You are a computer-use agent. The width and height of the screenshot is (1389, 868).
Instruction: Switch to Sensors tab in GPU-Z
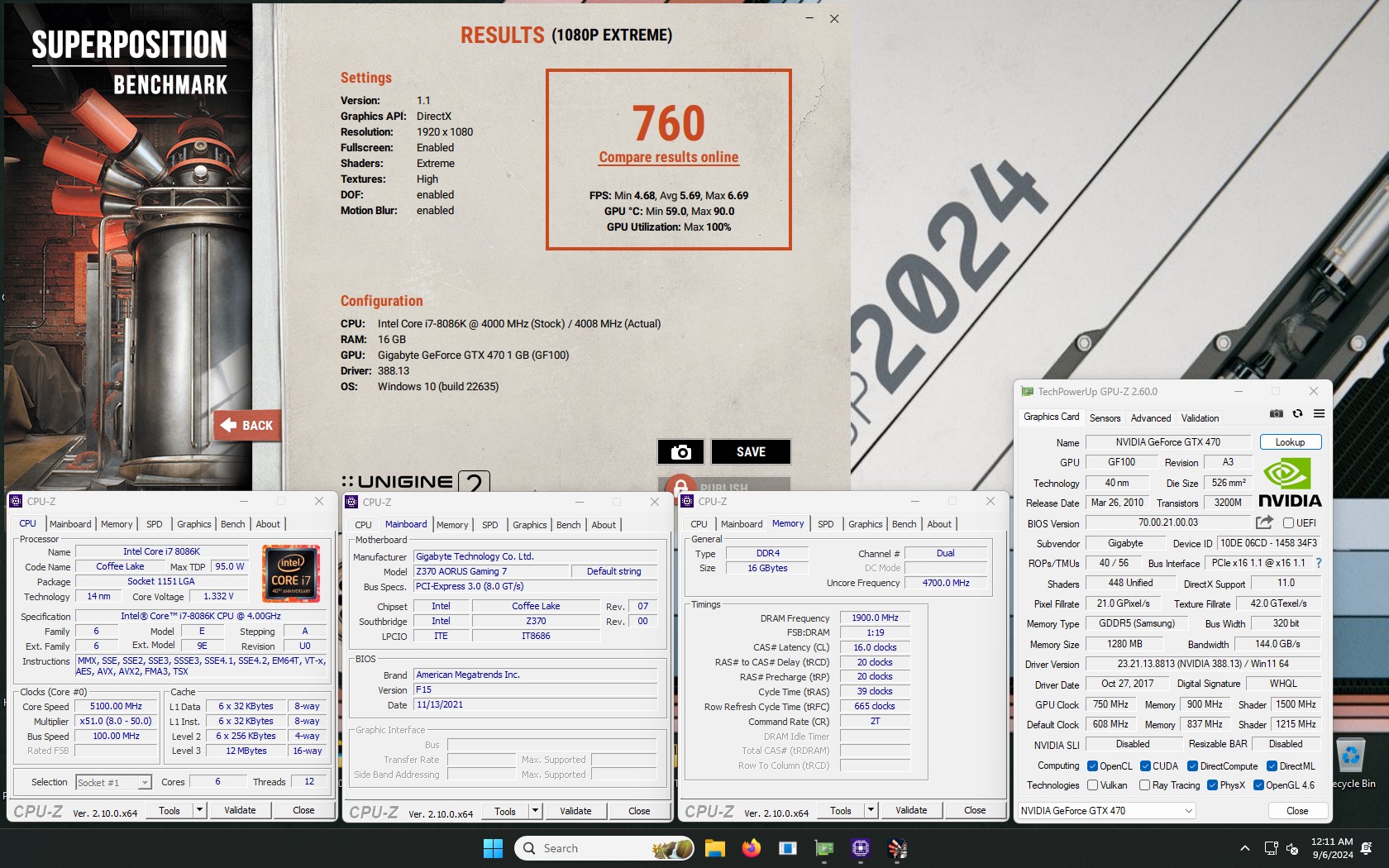(1105, 418)
